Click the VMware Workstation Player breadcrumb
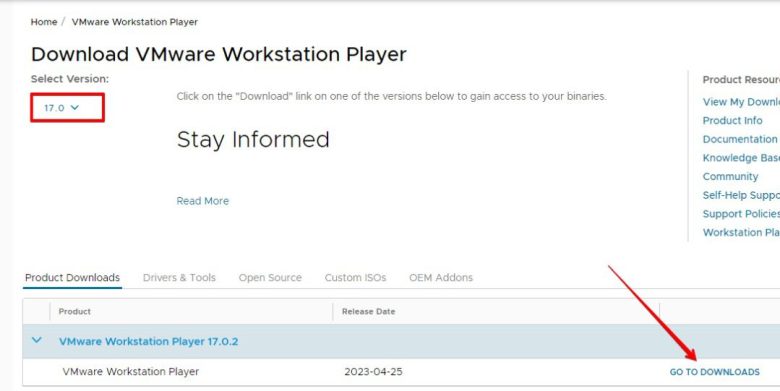The image size is (780, 391). click(x=134, y=22)
